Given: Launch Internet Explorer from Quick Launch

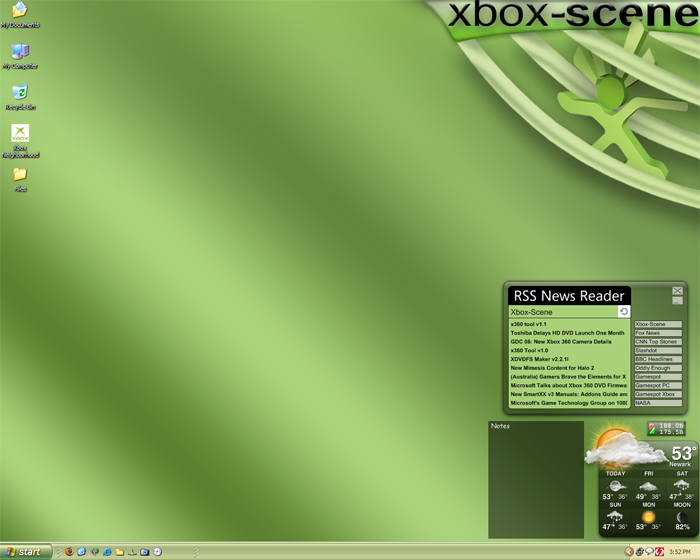Looking at the screenshot, I should click(x=107, y=552).
